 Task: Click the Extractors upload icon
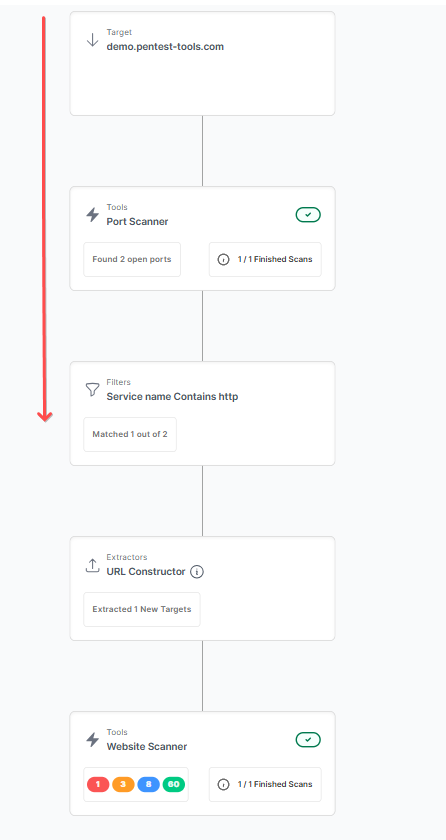point(93,565)
